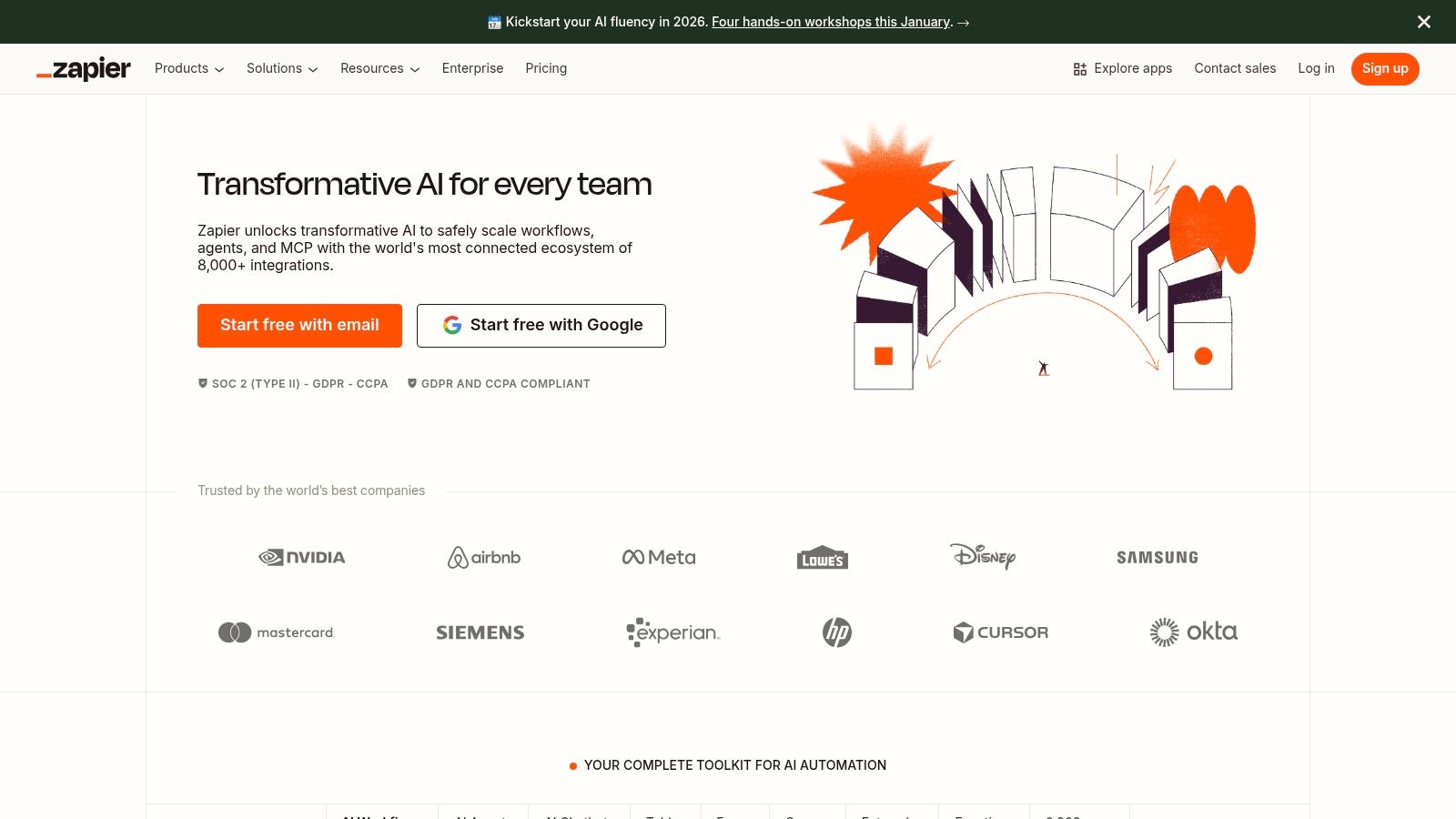This screenshot has width=1456, height=819.
Task: Click the Mastercard logo
Action: [276, 632]
